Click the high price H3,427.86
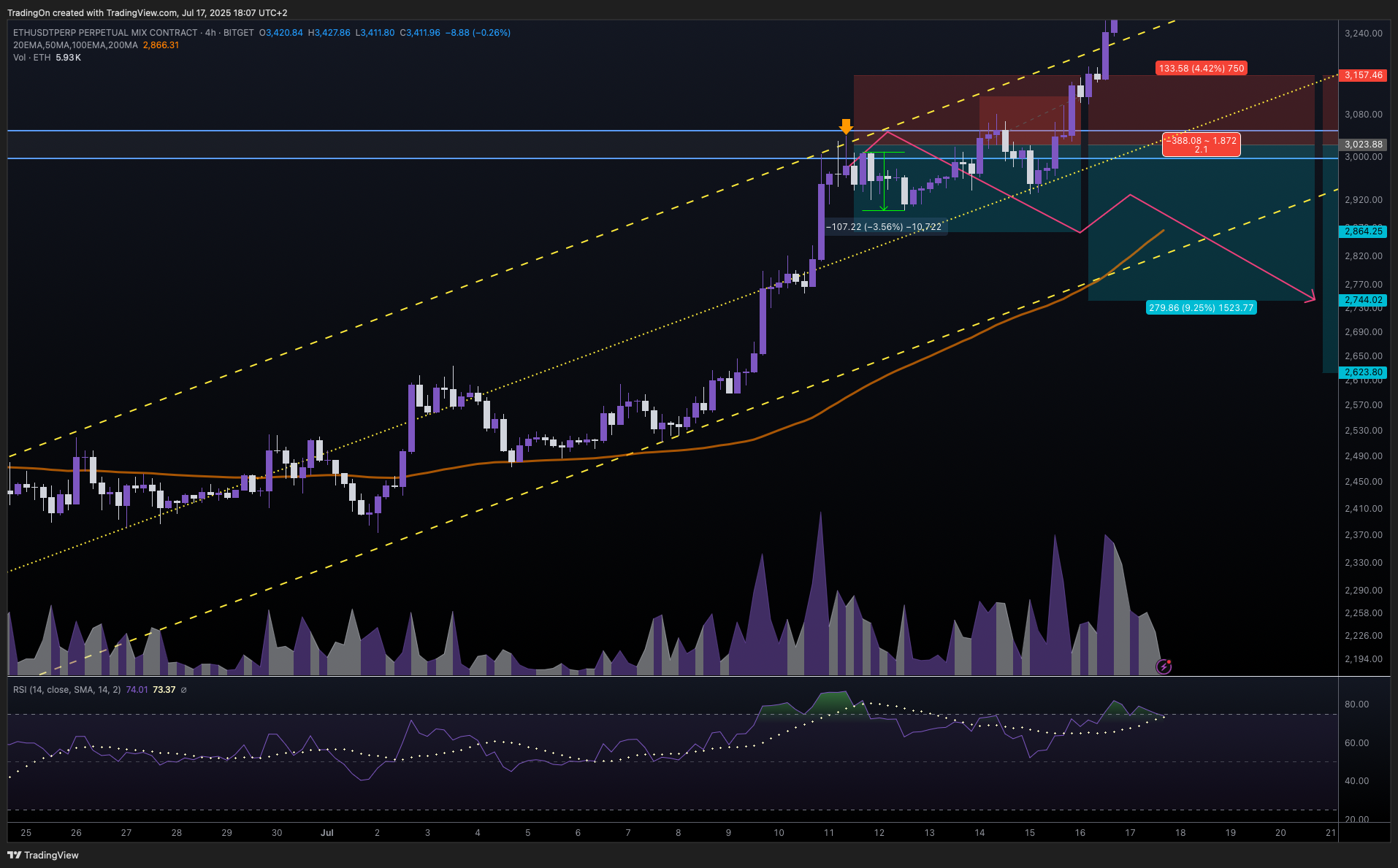 (329, 33)
